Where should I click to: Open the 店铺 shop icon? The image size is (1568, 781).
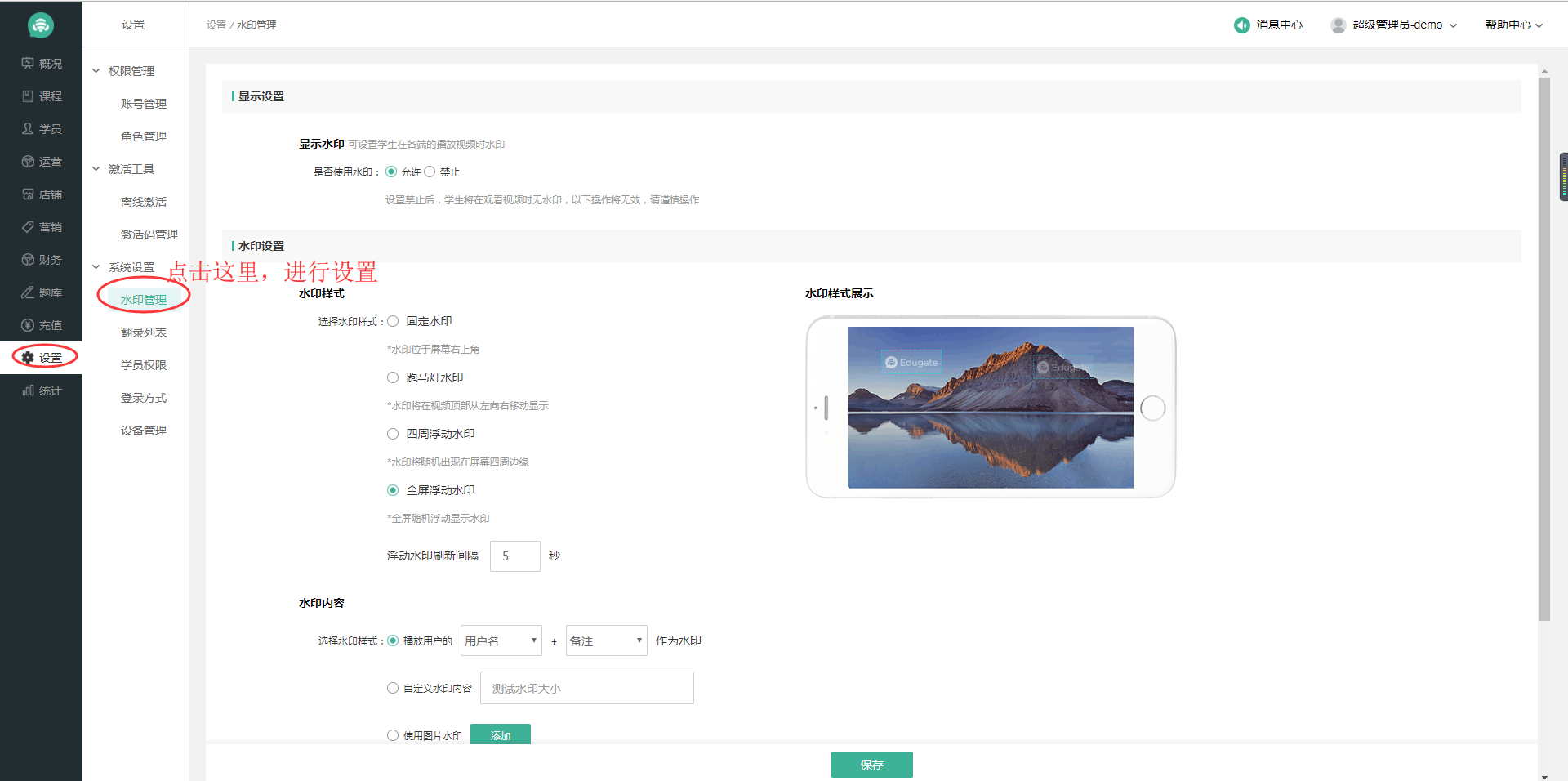28,194
